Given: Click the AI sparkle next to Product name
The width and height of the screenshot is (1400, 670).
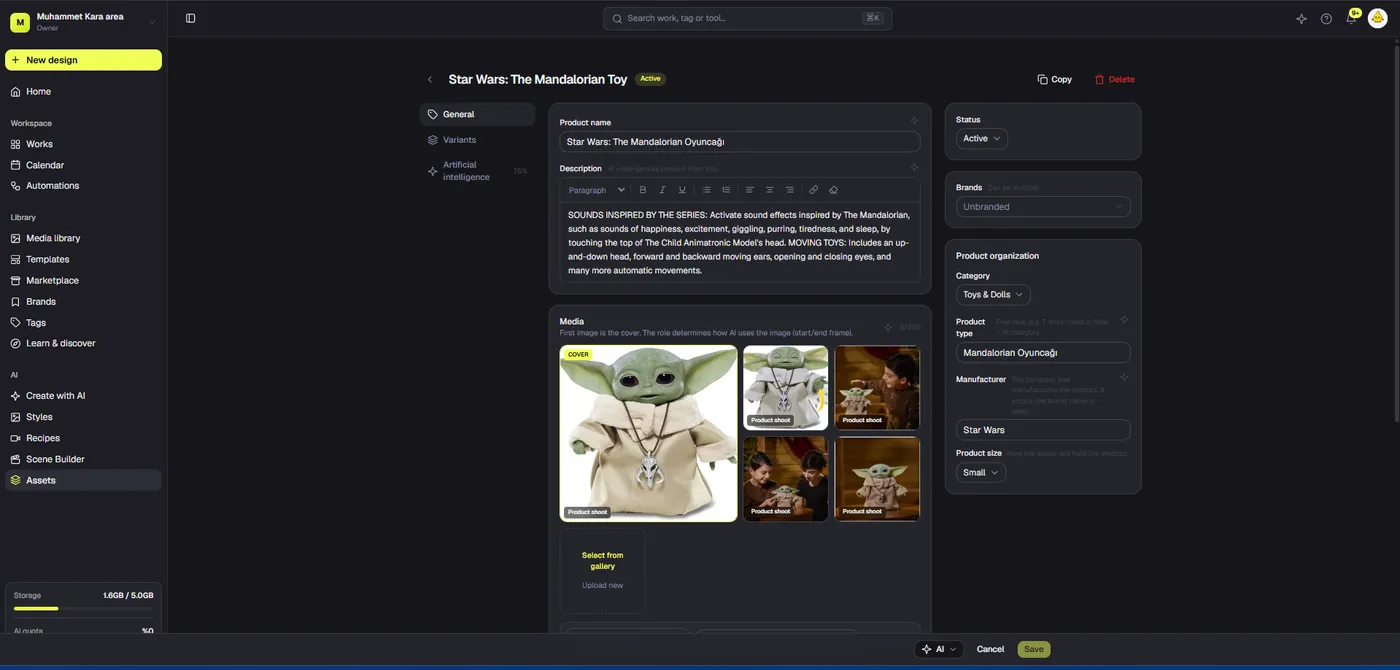Looking at the screenshot, I should pos(914,121).
